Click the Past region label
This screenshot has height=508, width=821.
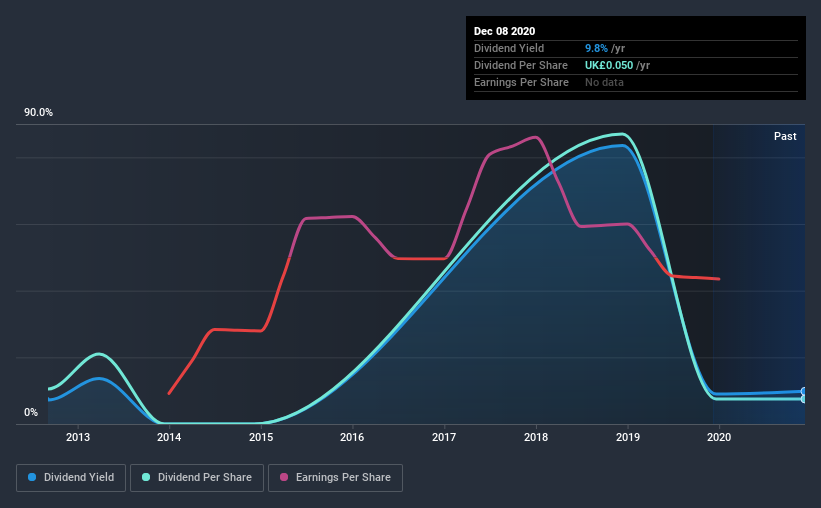[x=785, y=136]
